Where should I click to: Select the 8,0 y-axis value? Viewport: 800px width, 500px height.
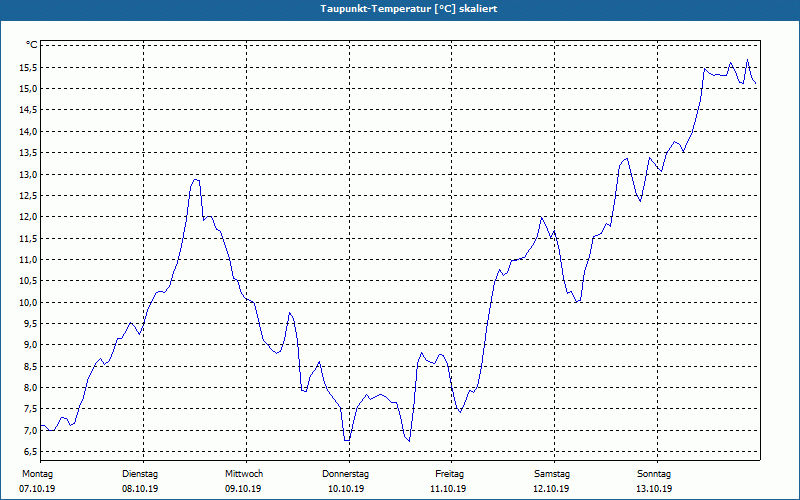coord(30,388)
